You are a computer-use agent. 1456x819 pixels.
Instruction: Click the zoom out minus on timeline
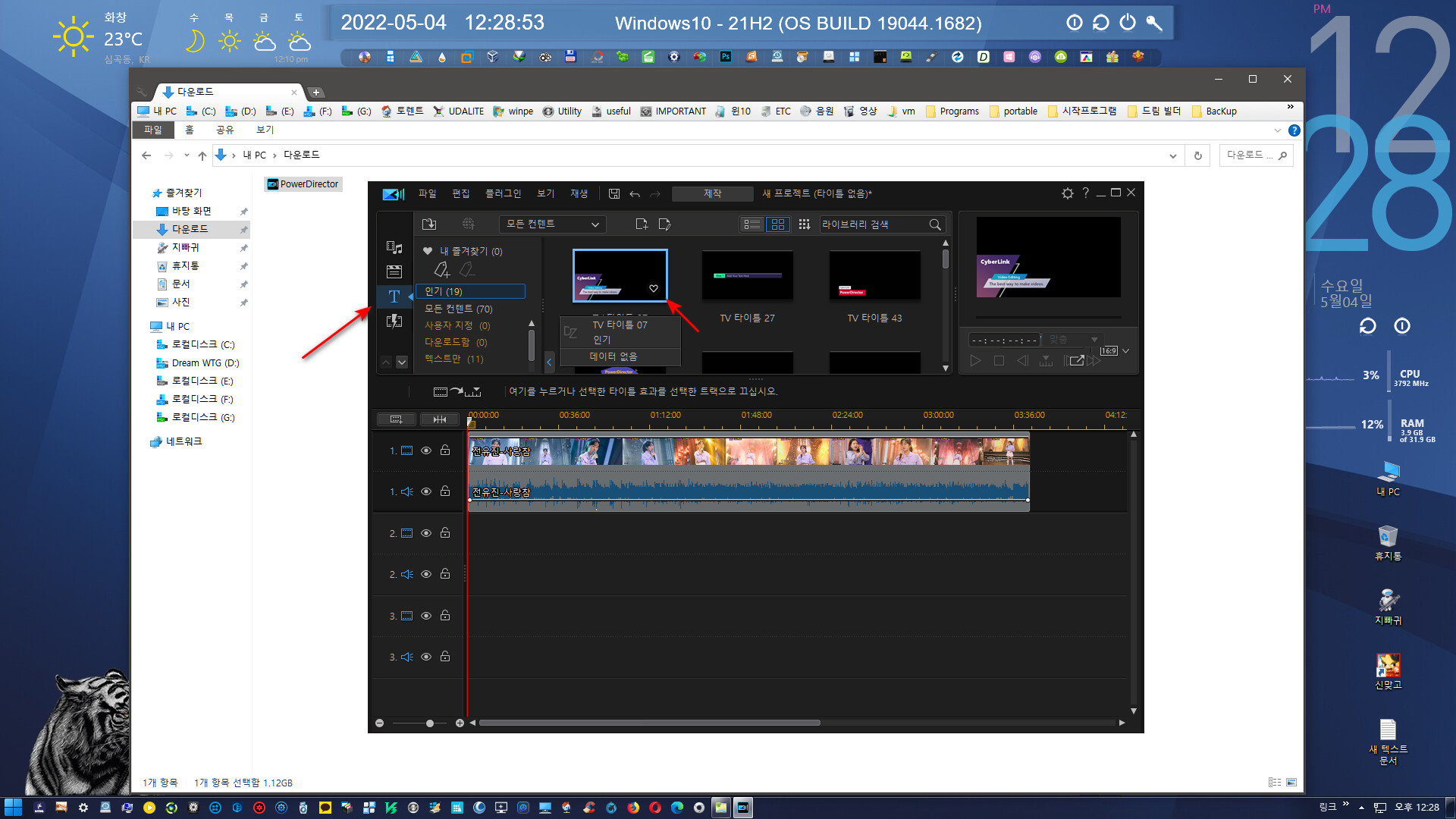tap(379, 723)
